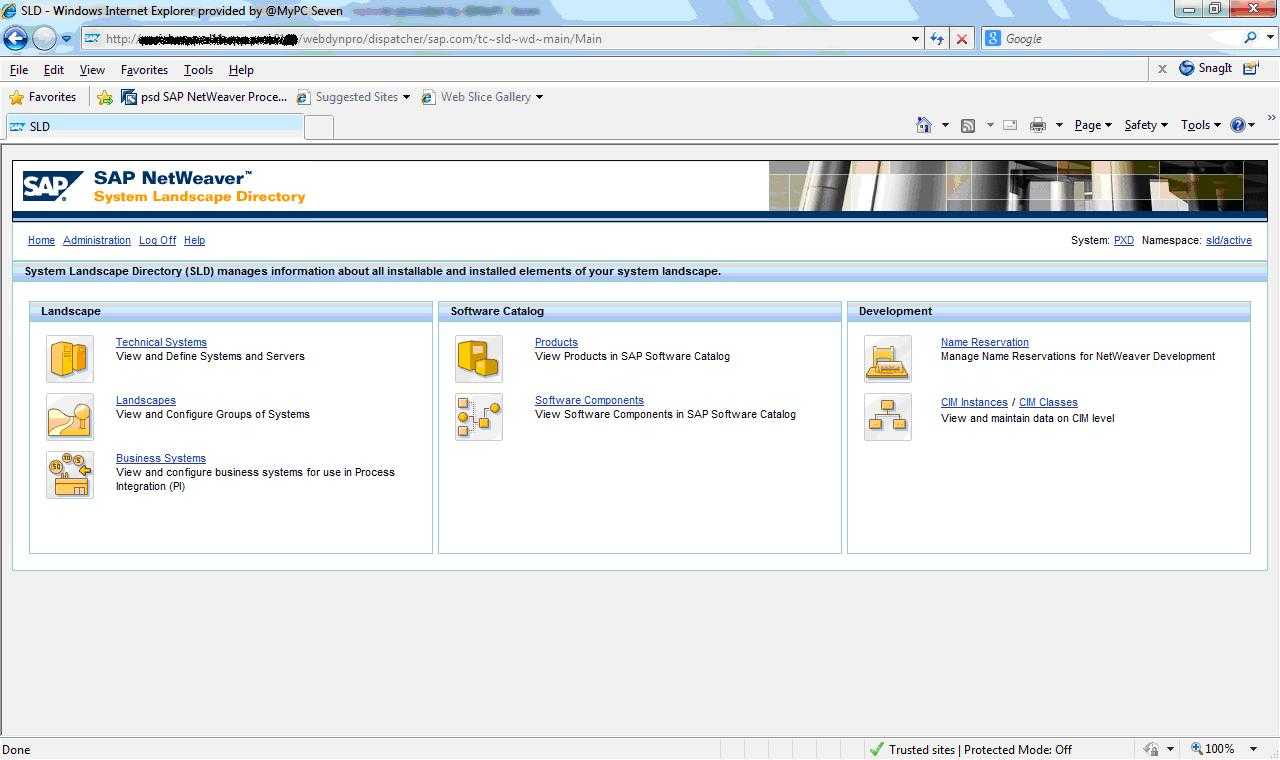Image resolution: width=1280 pixels, height=760 pixels.
Task: Open the Favorites menu
Action: click(x=144, y=70)
